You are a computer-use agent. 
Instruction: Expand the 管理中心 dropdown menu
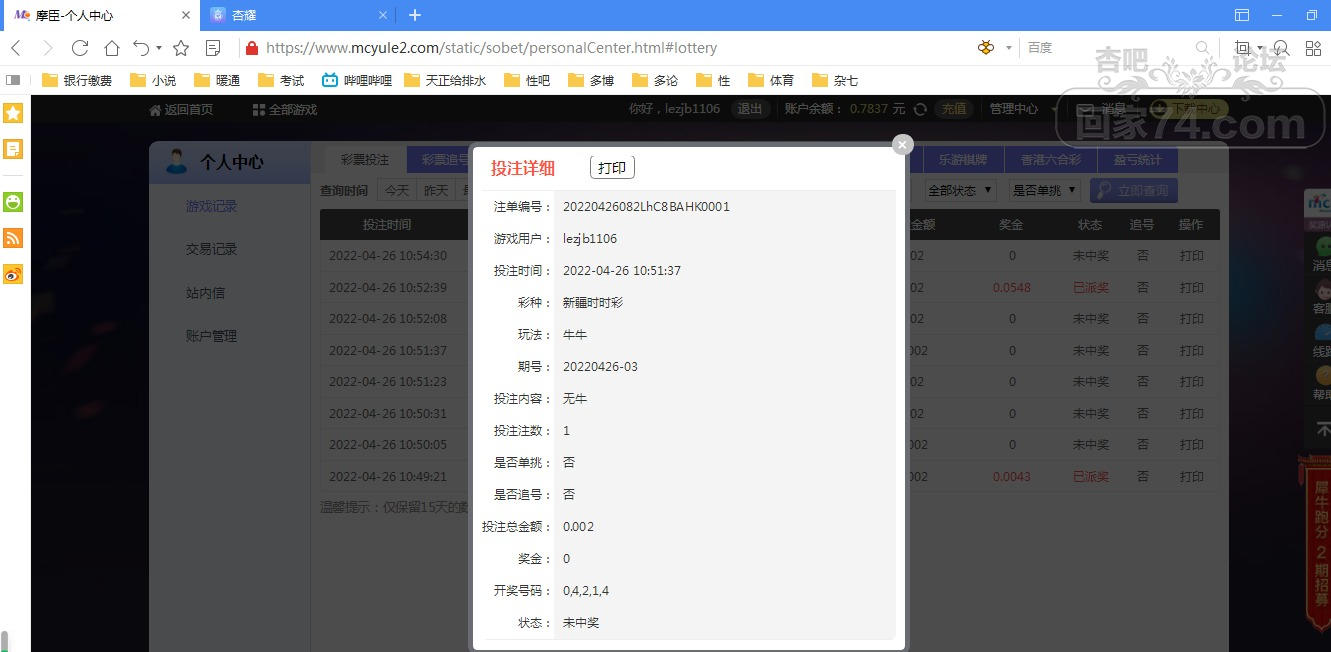[1022, 109]
